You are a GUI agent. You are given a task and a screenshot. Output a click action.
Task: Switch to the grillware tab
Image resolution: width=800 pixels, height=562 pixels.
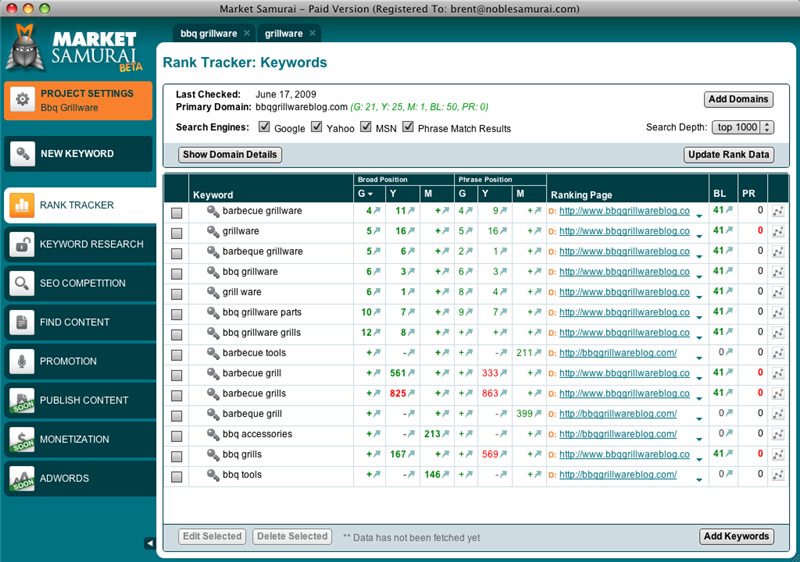point(283,33)
